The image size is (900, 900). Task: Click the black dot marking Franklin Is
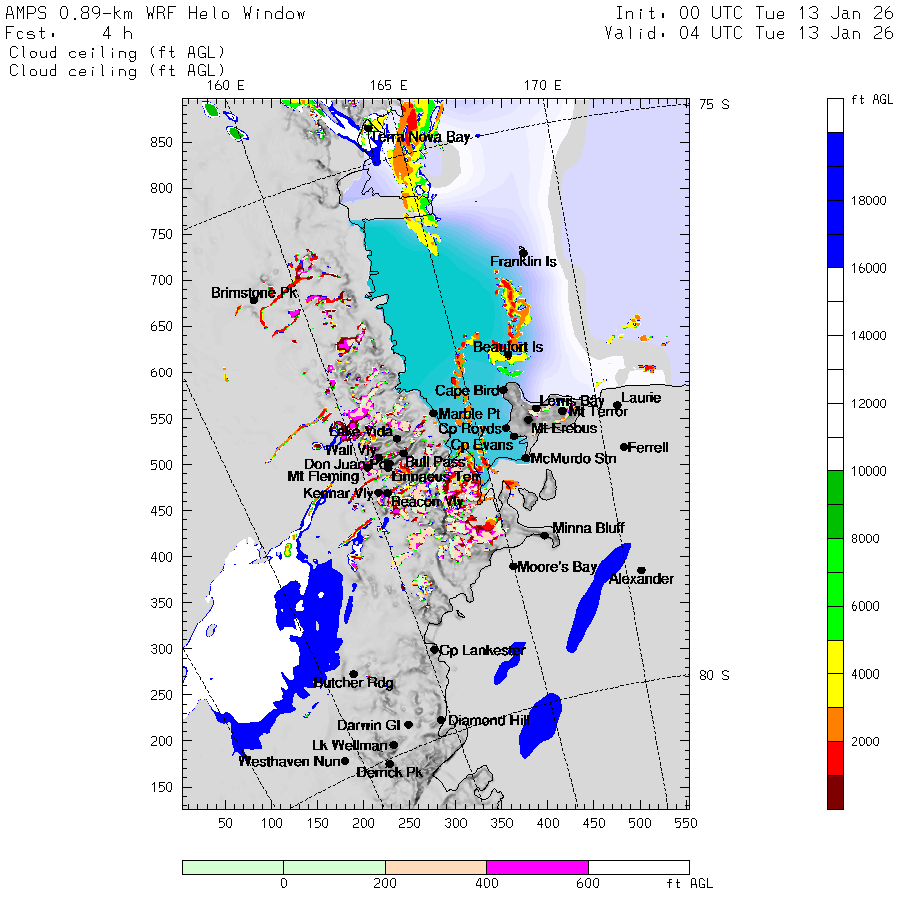pos(523,253)
